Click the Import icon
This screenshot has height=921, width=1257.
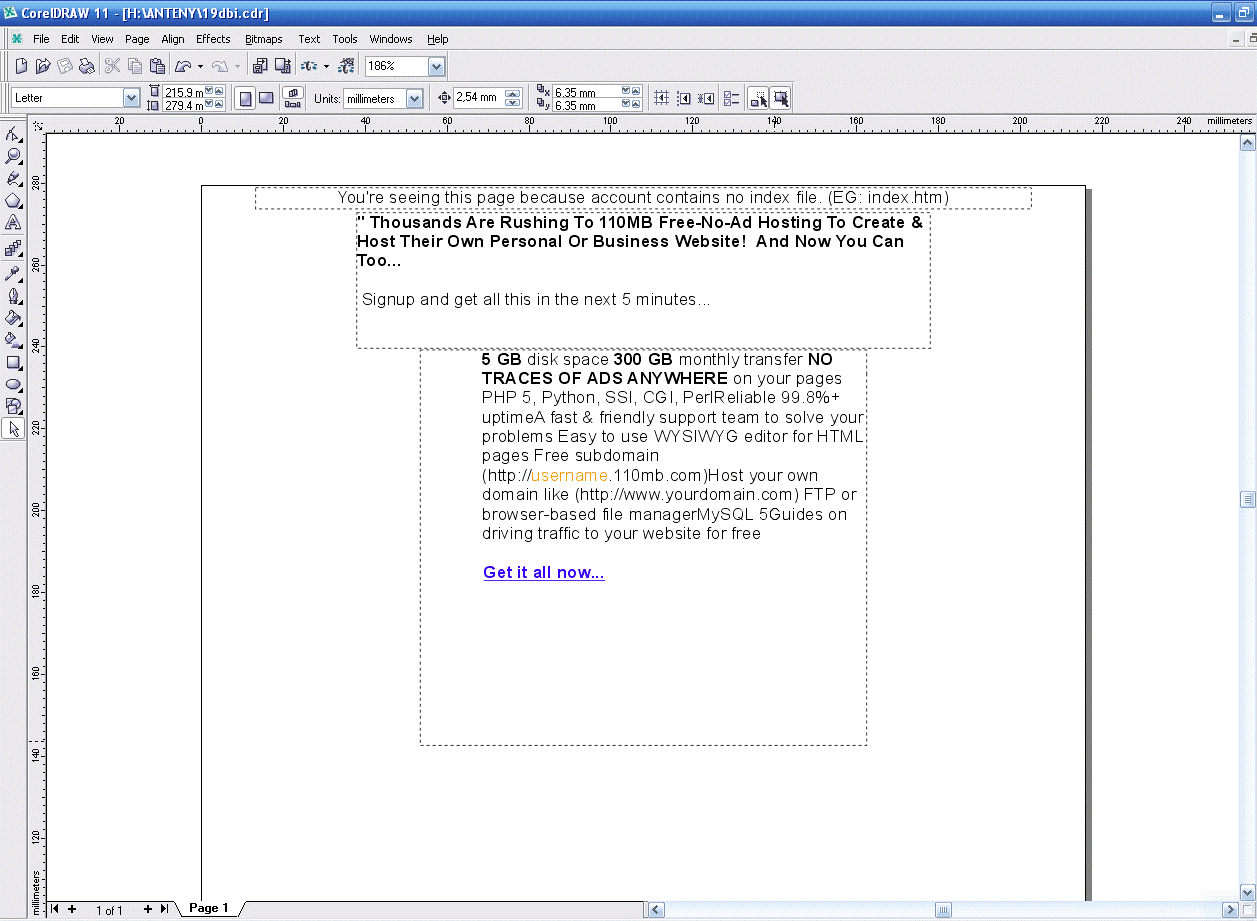click(260, 66)
